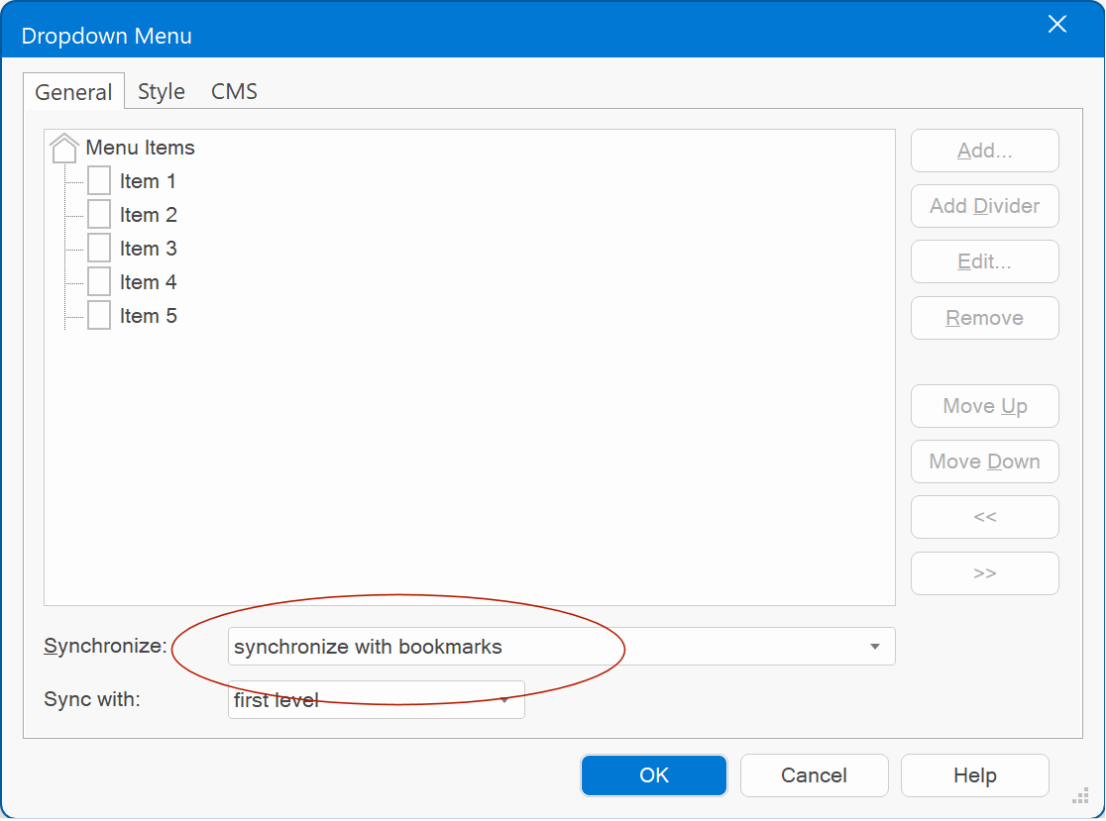Viewport: 1106px width, 821px height.
Task: Switch to the Style tab
Action: [x=161, y=92]
